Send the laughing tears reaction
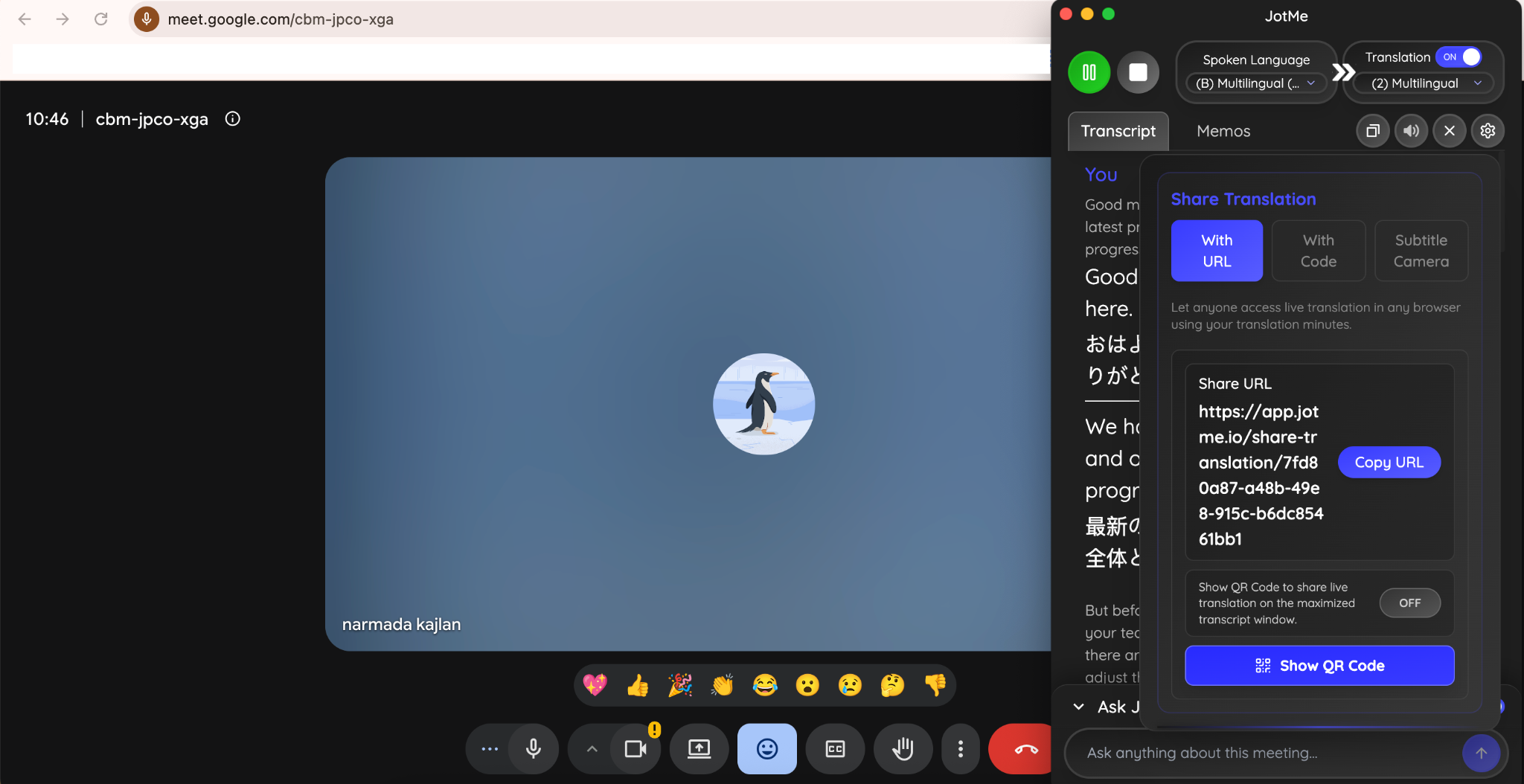This screenshot has height=784, width=1524. (x=765, y=684)
